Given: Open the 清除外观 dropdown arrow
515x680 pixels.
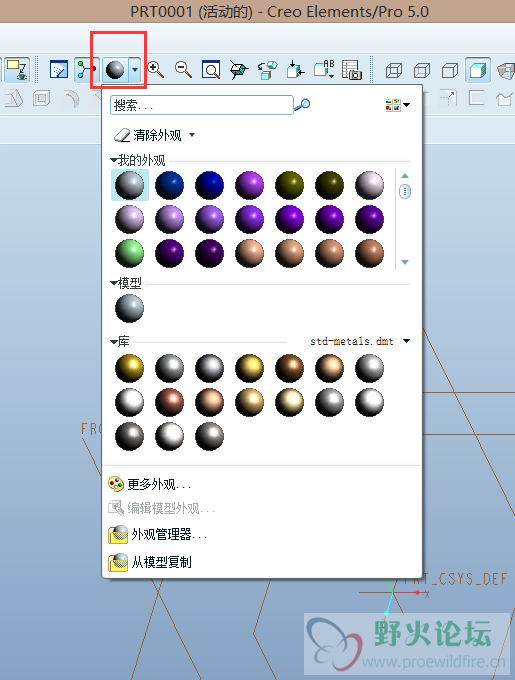Looking at the screenshot, I should point(192,135).
